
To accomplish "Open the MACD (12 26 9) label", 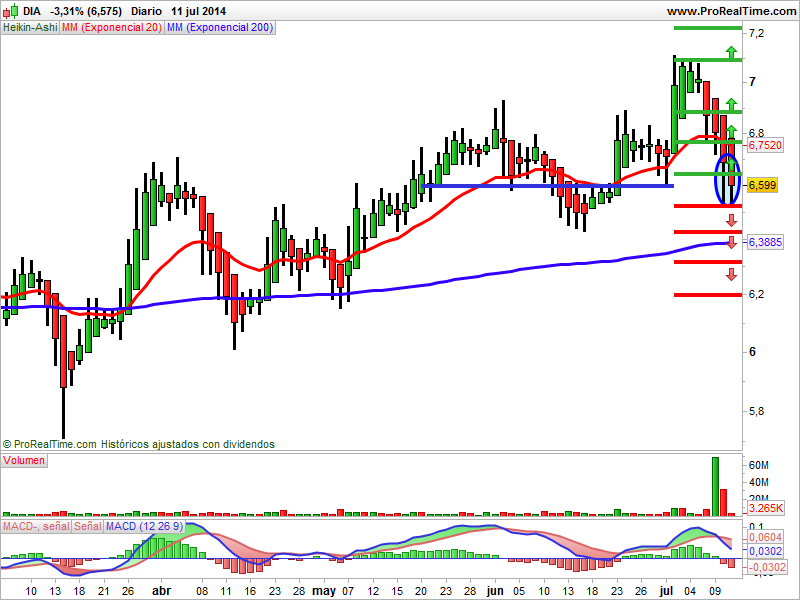I will coord(144,526).
